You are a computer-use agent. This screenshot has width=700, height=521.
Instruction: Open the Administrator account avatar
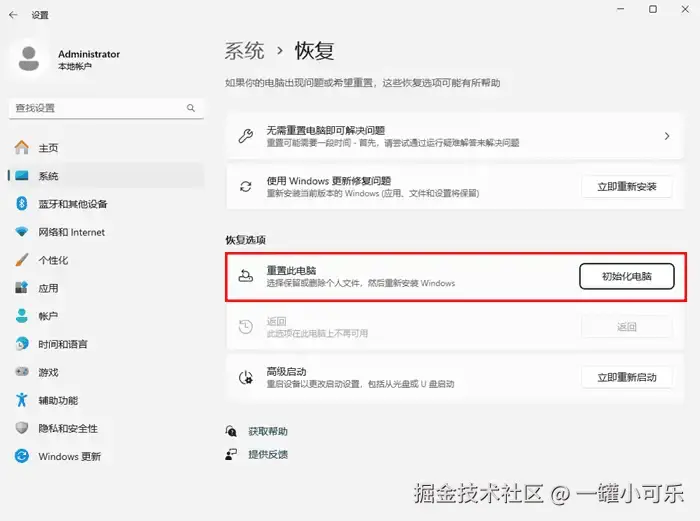29,59
